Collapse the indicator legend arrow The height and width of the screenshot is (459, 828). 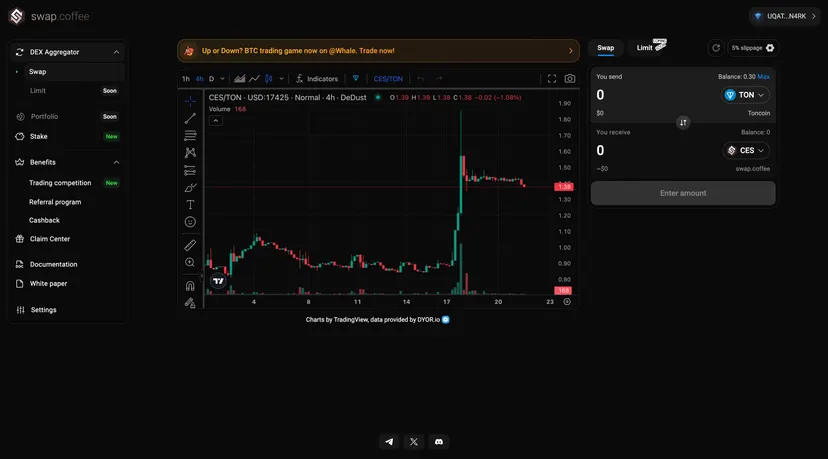click(215, 121)
